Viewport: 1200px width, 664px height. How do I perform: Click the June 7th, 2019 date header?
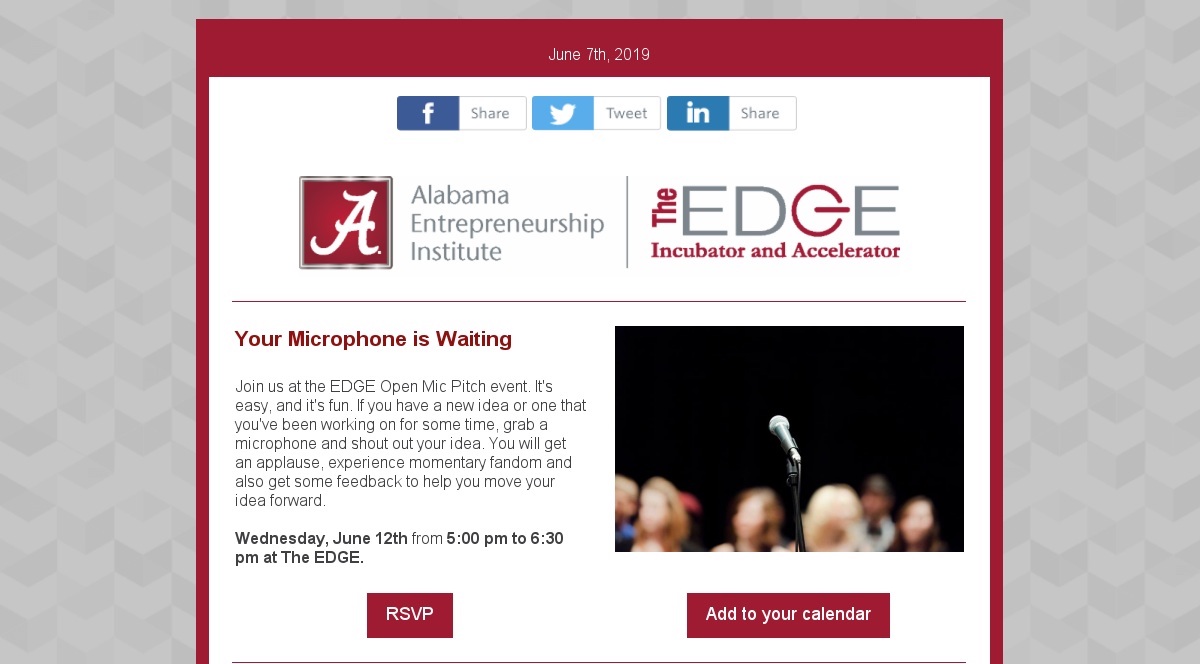[x=599, y=54]
